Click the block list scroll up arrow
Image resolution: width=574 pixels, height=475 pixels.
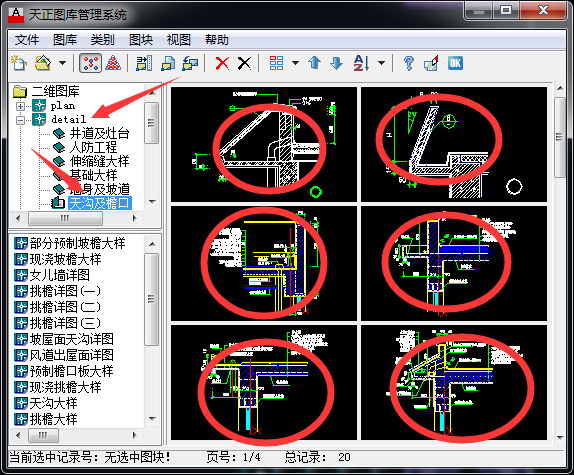152,244
